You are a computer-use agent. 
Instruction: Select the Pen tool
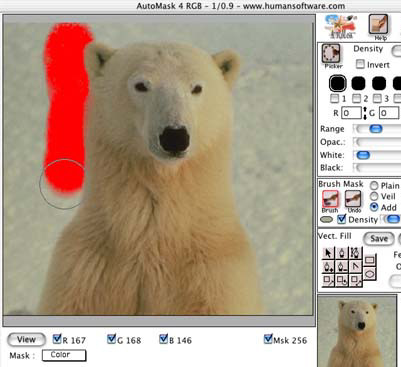[342, 253]
